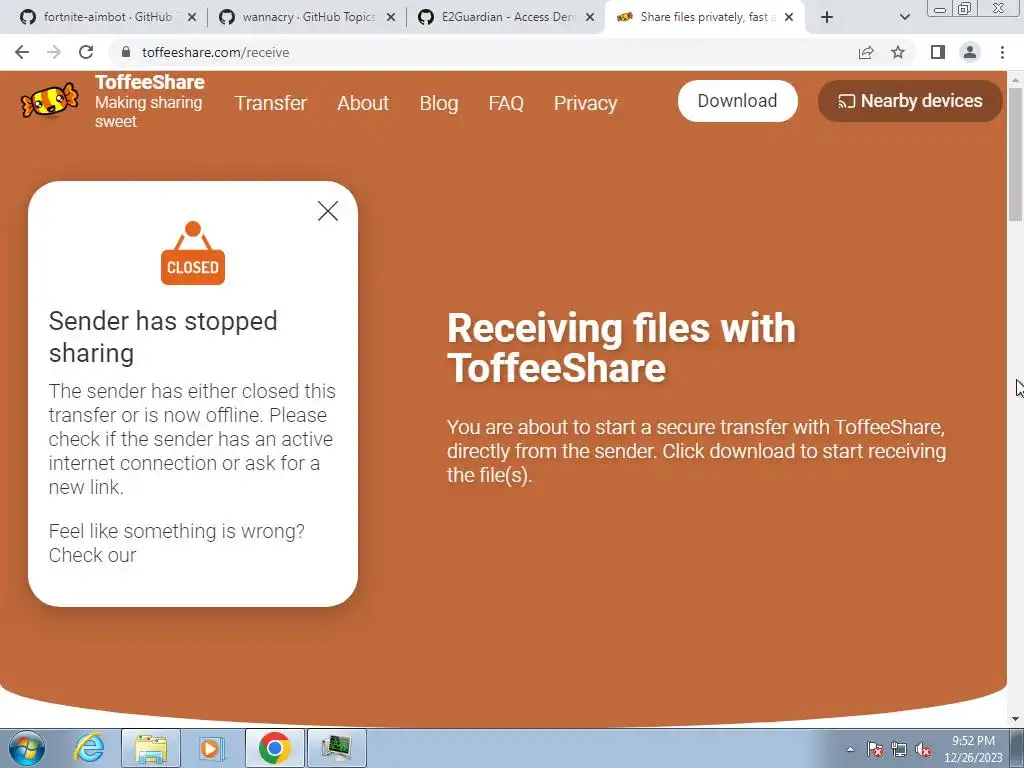Viewport: 1024px width, 768px height.
Task: Click the padlock site info icon
Action: 126,52
